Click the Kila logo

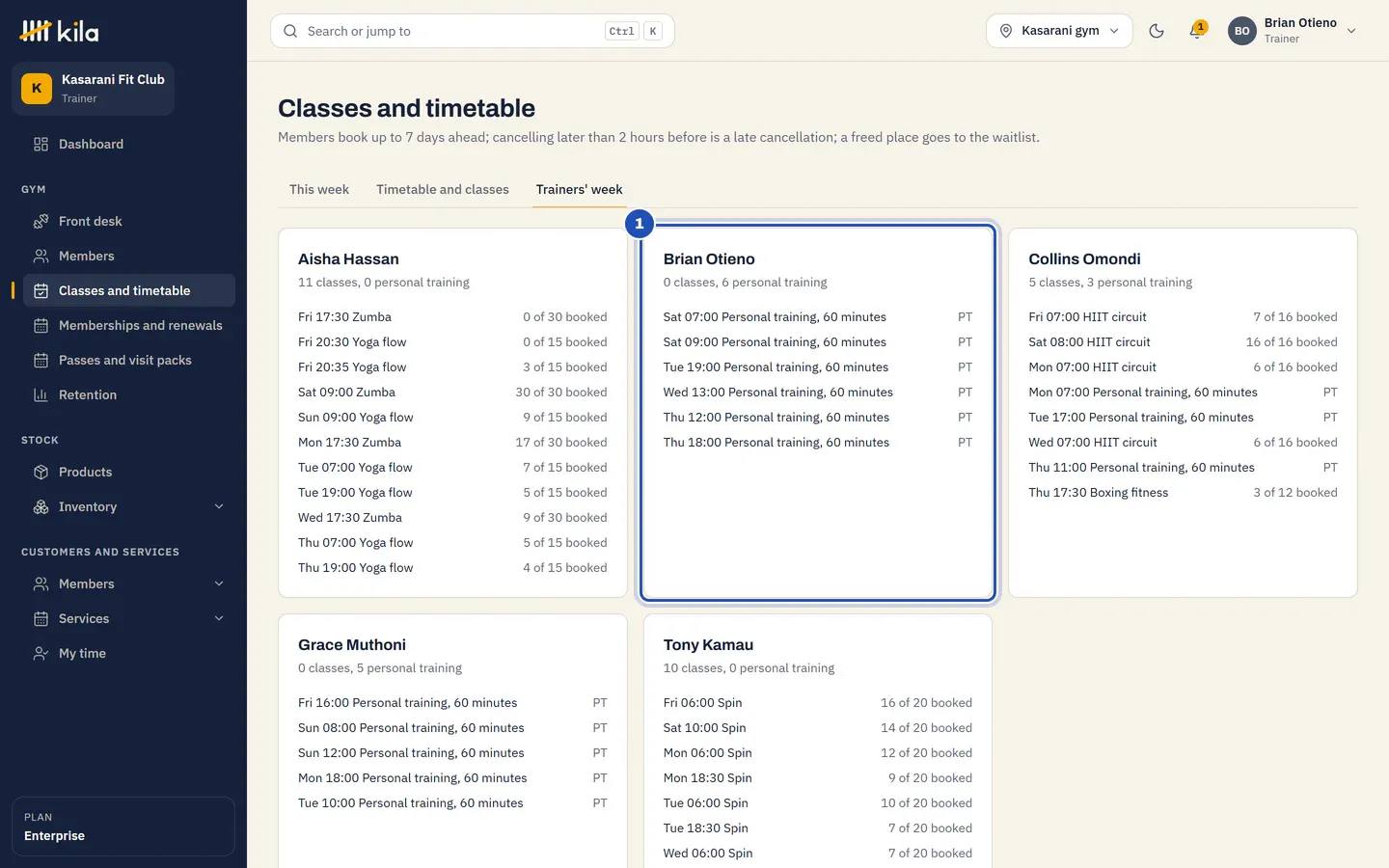tap(59, 32)
